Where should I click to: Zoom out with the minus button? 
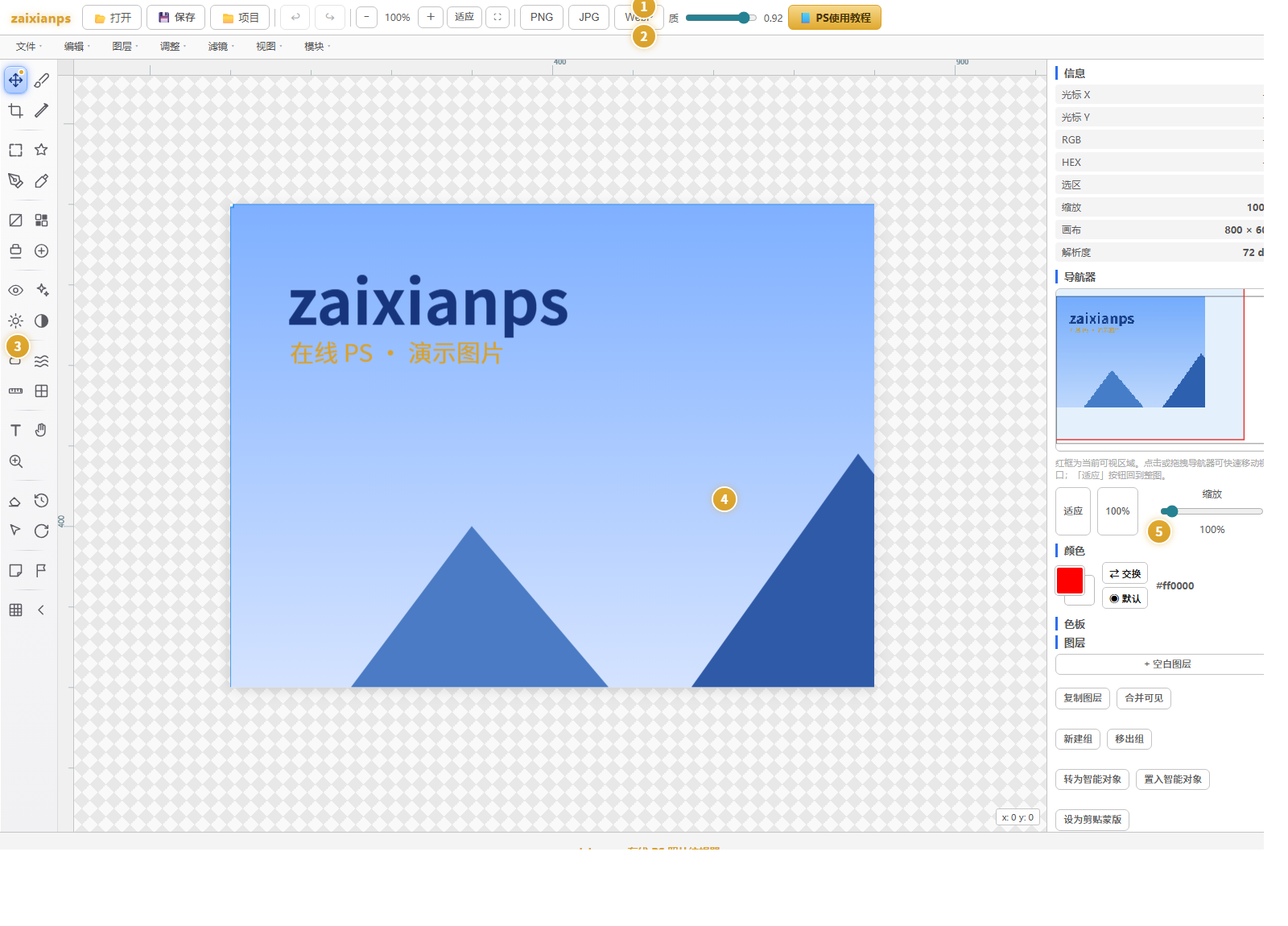(x=366, y=17)
